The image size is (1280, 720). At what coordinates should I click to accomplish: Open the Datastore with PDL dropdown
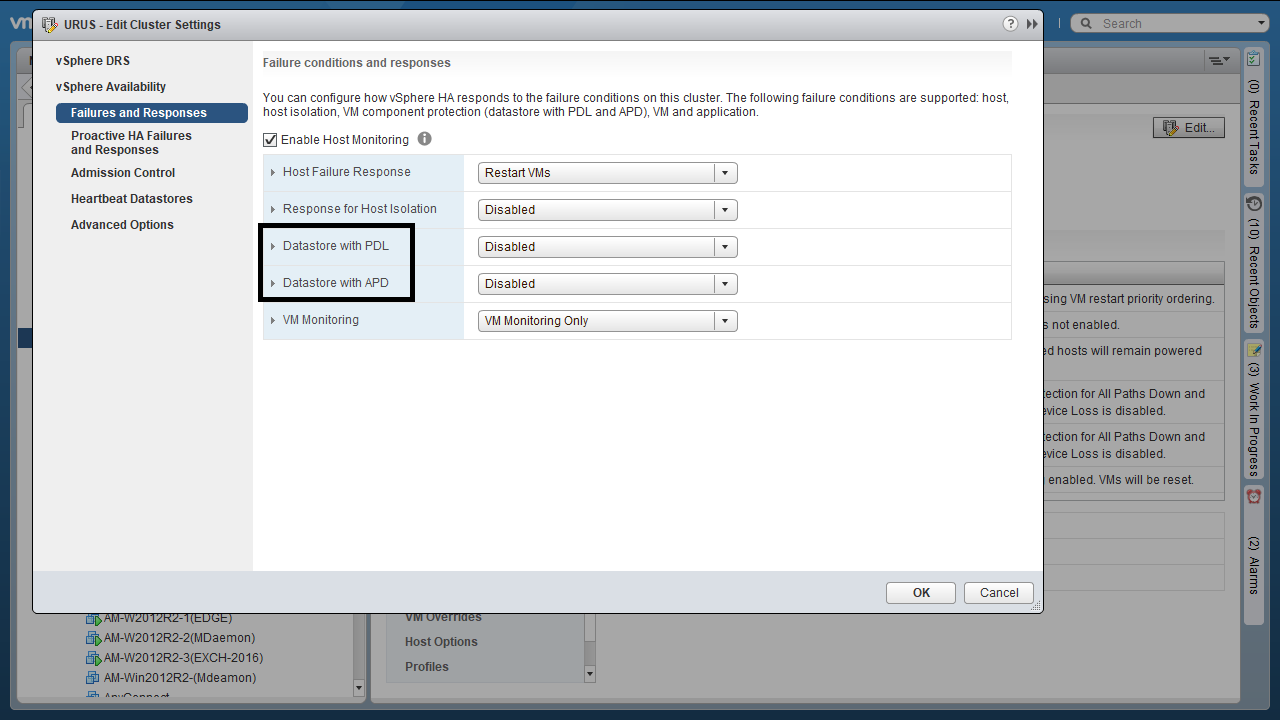607,247
